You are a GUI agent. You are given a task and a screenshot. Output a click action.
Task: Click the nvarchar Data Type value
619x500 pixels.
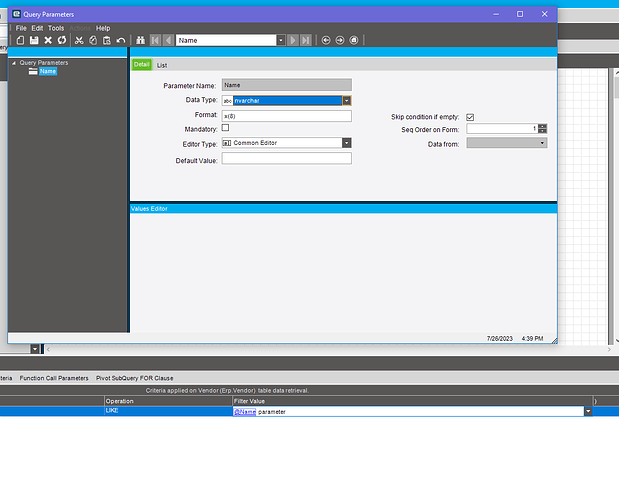[x=287, y=101]
